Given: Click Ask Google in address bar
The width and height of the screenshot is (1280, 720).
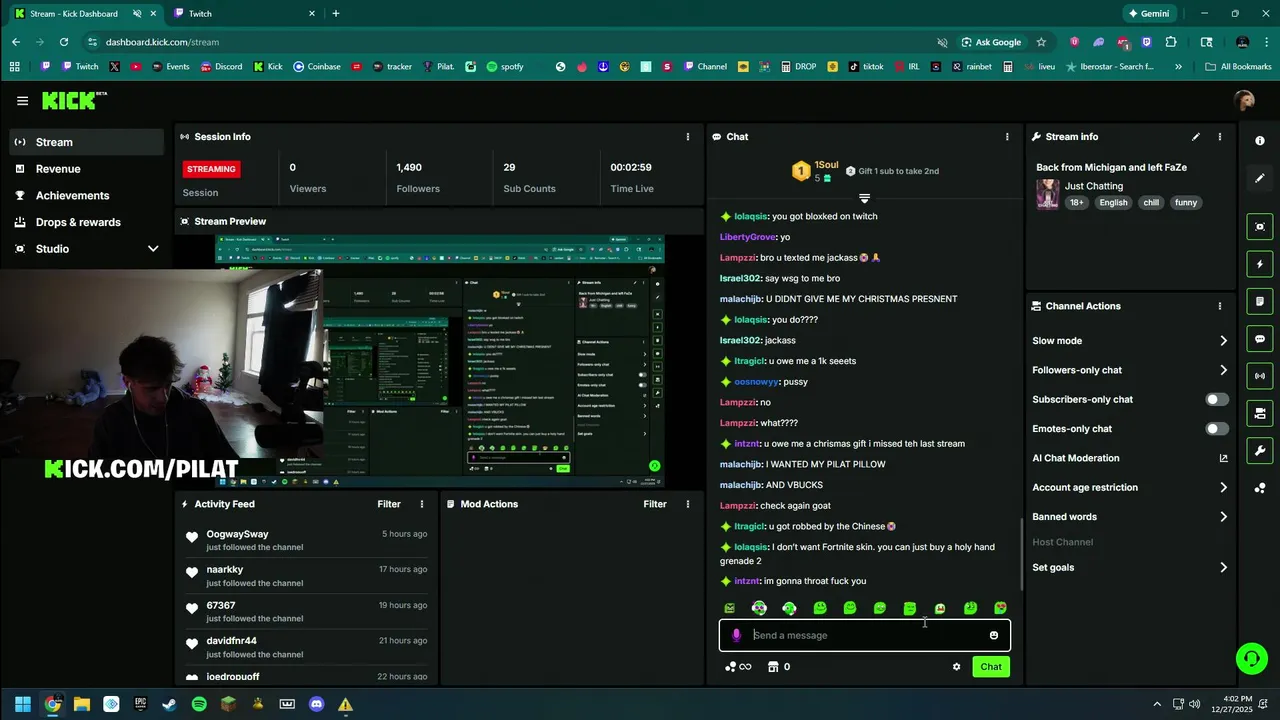Looking at the screenshot, I should pos(991,42).
